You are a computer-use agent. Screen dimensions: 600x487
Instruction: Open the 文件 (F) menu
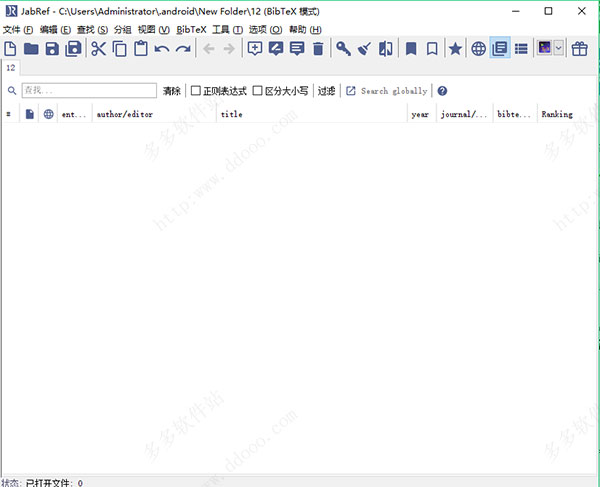[18, 29]
